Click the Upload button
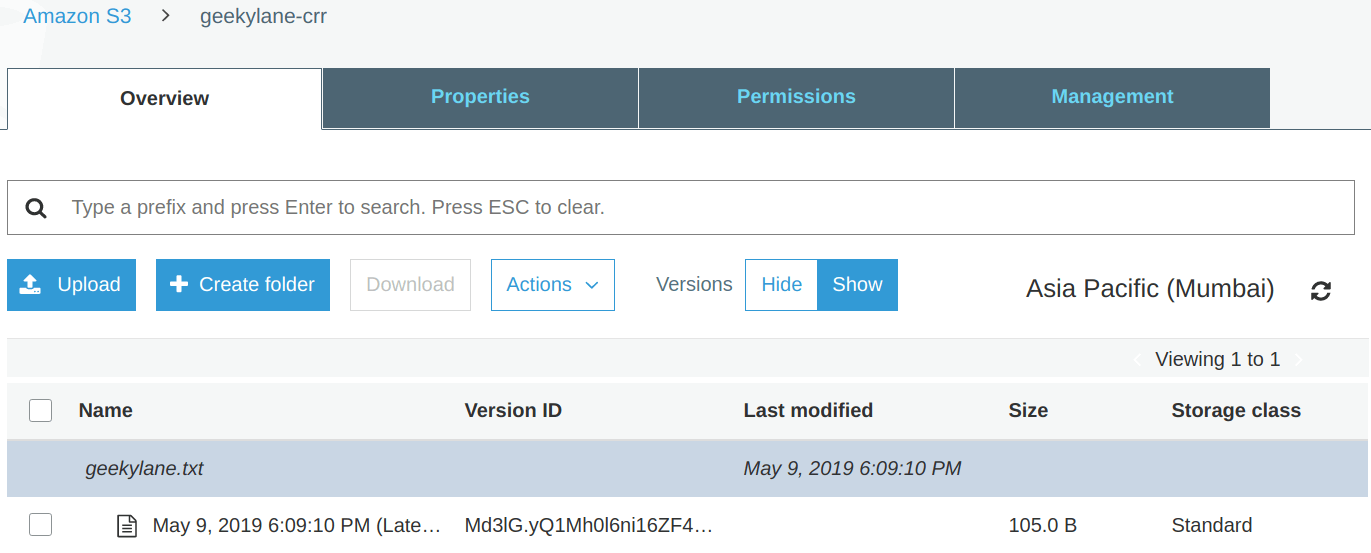Screen dimensions: 1371x553 pos(71,285)
